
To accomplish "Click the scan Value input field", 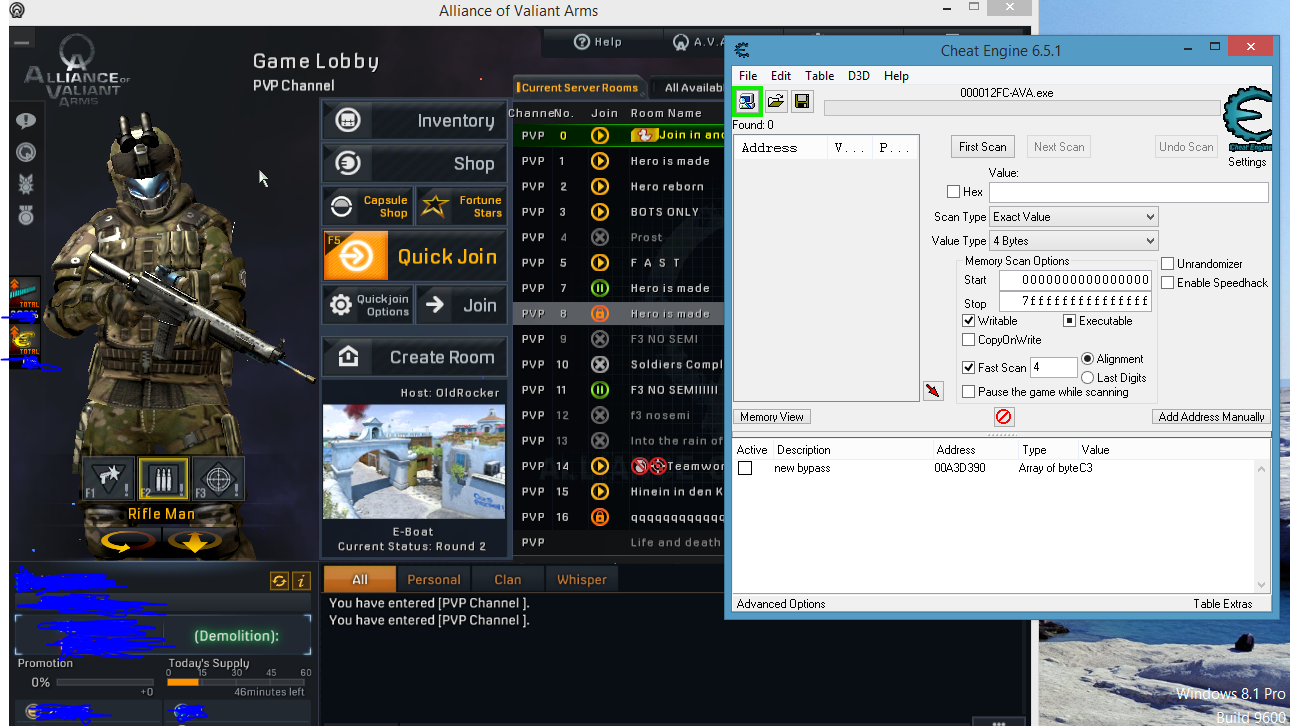I will 1128,192.
